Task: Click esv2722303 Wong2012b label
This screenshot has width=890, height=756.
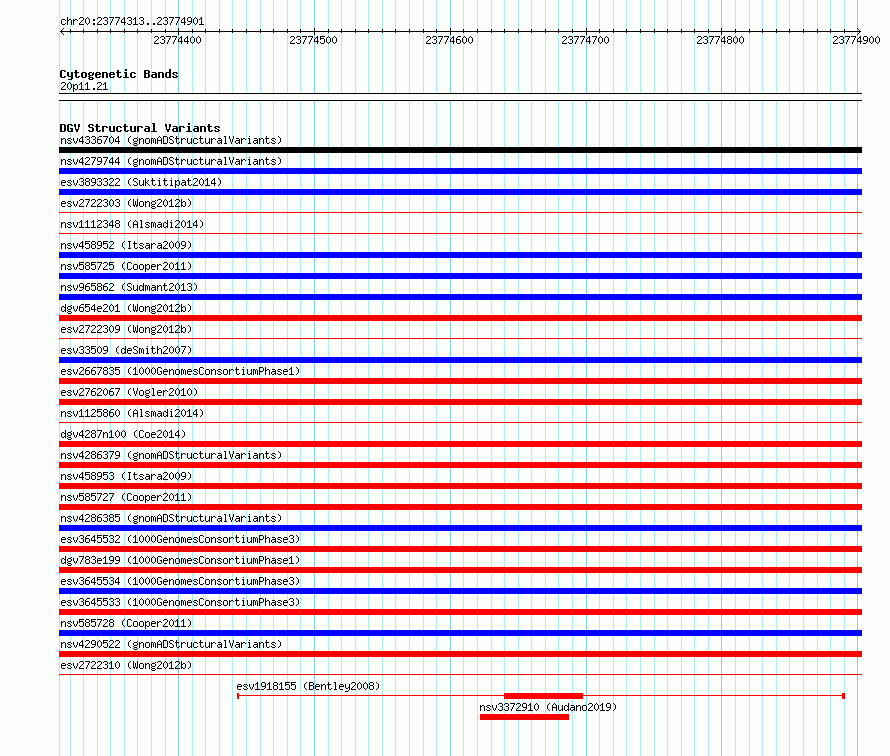Action: click(126, 203)
